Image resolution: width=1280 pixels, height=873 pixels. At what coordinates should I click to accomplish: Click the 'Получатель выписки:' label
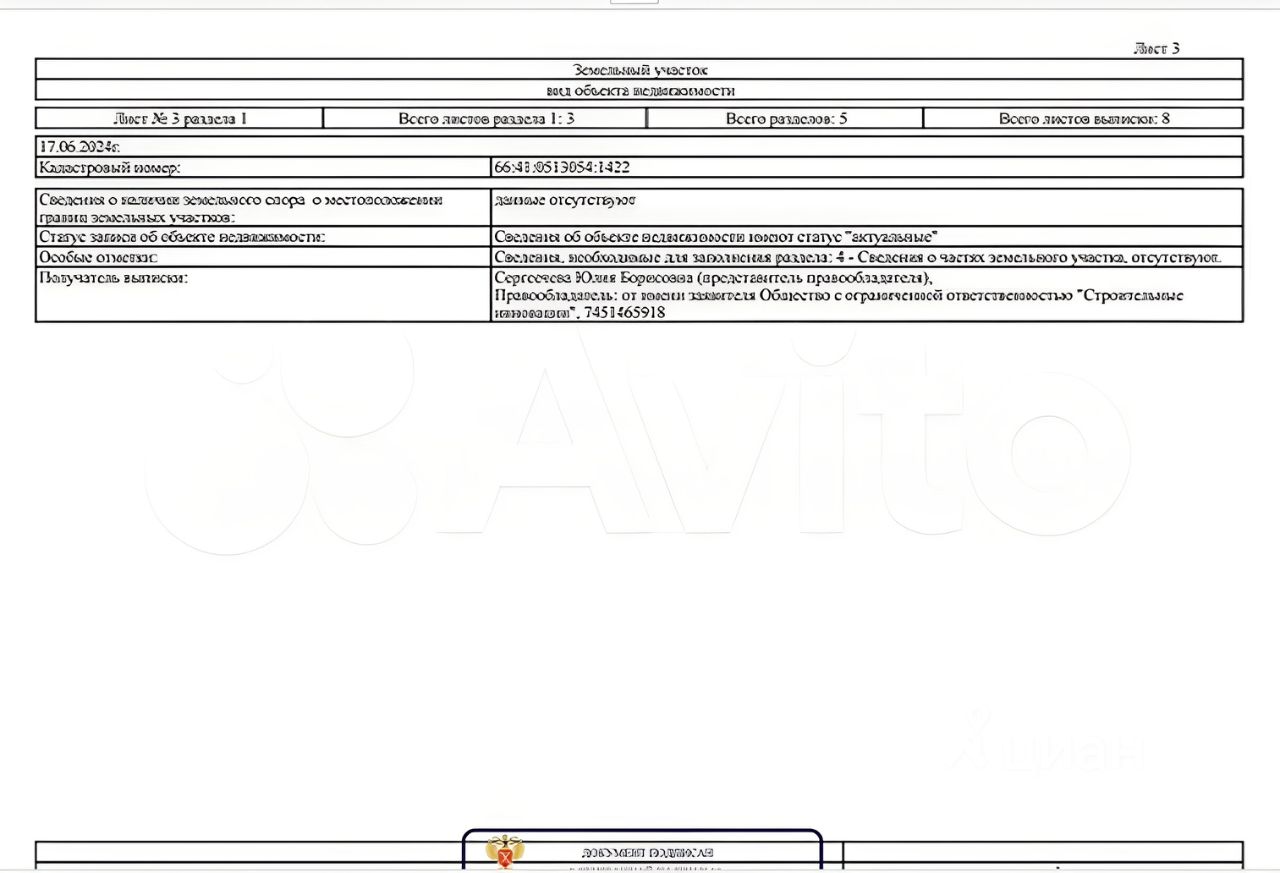(x=113, y=278)
